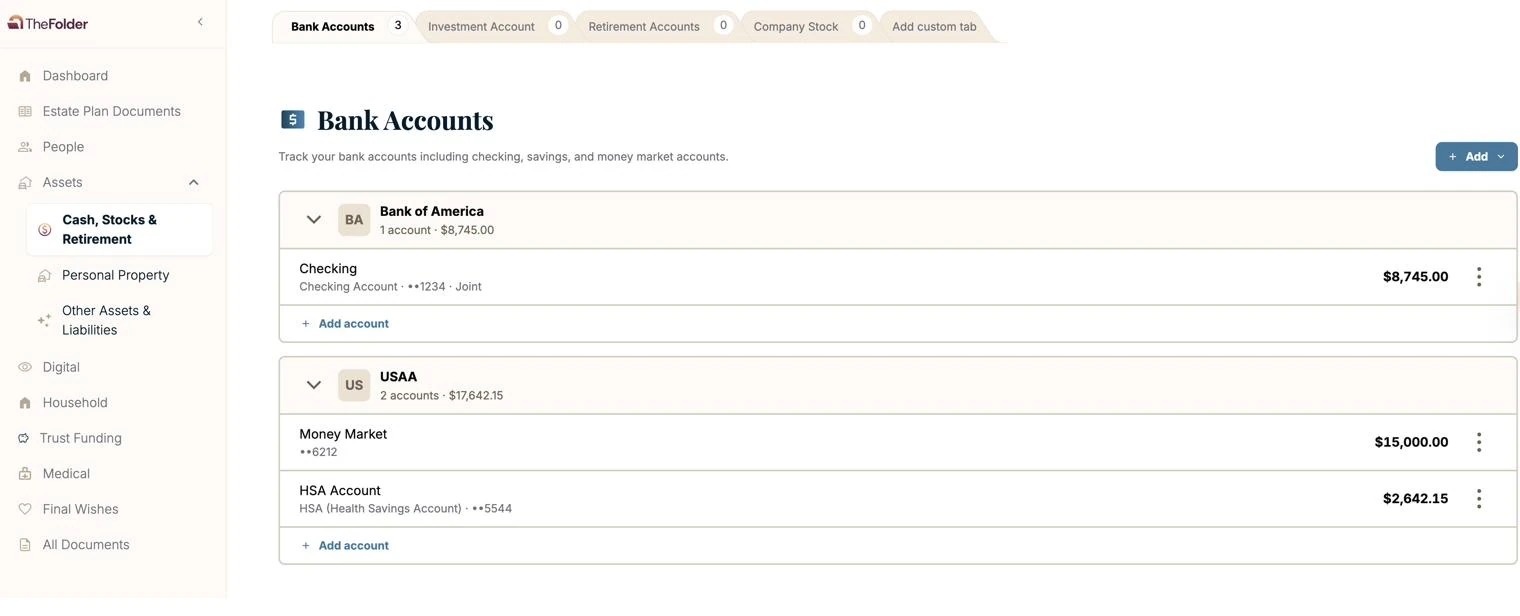Collapse the Bank of America group

click(314, 220)
